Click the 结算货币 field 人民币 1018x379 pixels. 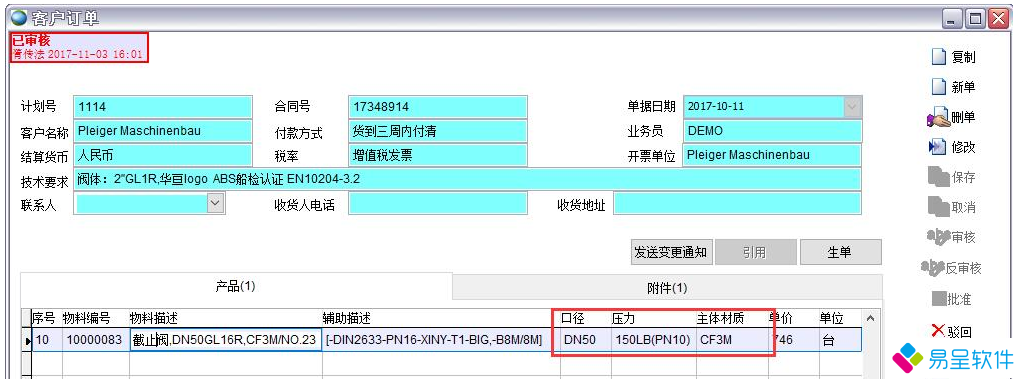click(162, 155)
